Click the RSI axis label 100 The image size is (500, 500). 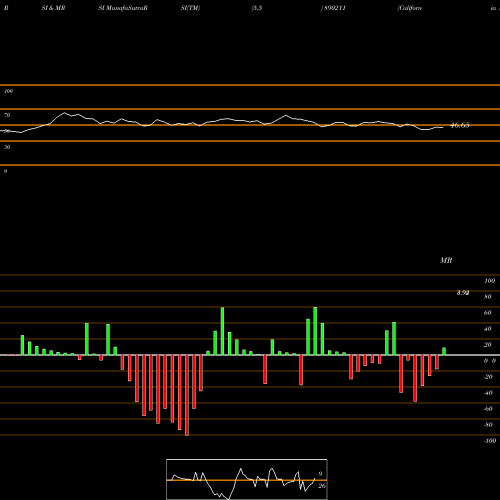[x=8, y=91]
